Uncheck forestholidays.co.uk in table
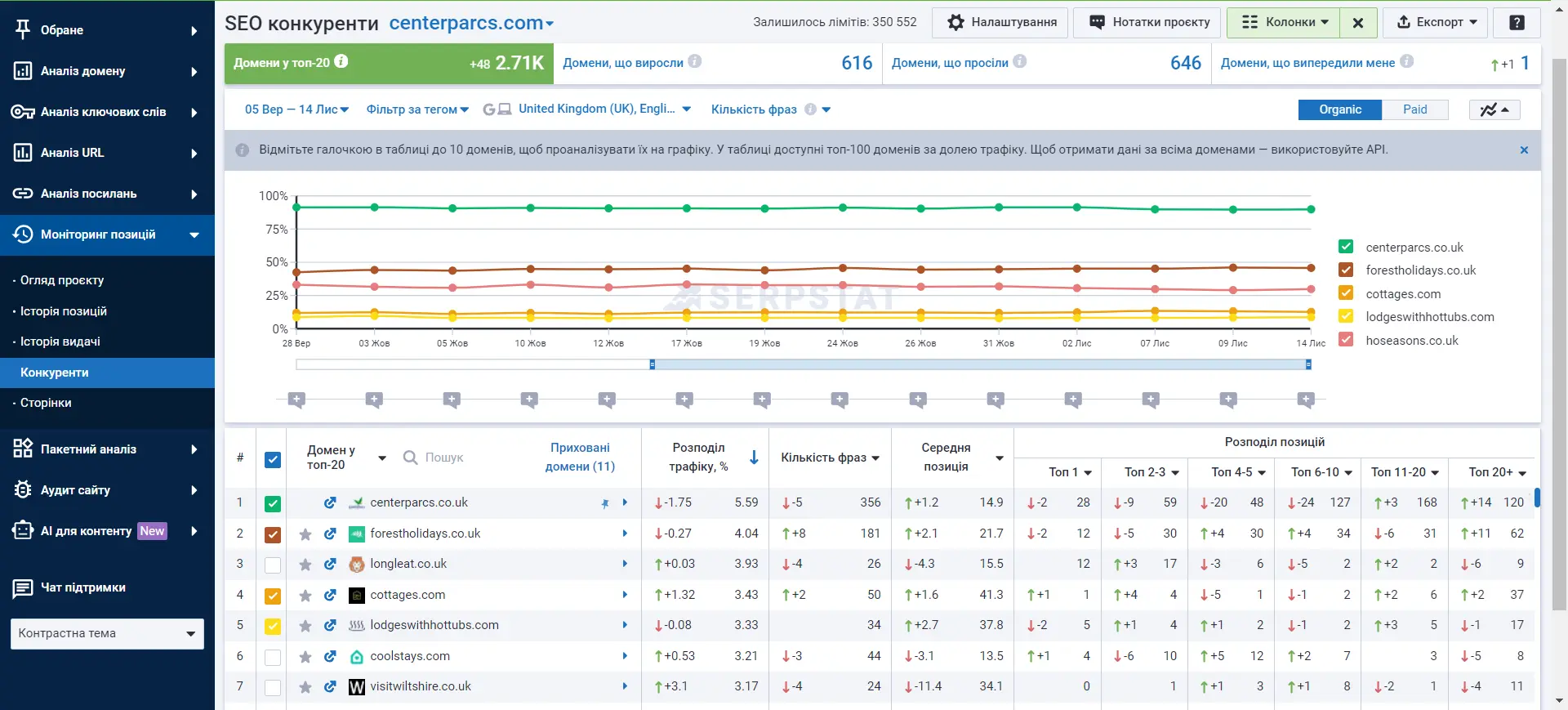Screen dimensions: 1568x710 [273, 534]
